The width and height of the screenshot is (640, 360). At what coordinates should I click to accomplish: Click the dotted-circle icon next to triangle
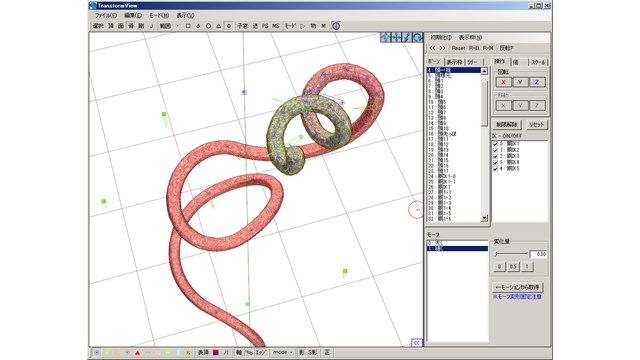click(x=229, y=26)
